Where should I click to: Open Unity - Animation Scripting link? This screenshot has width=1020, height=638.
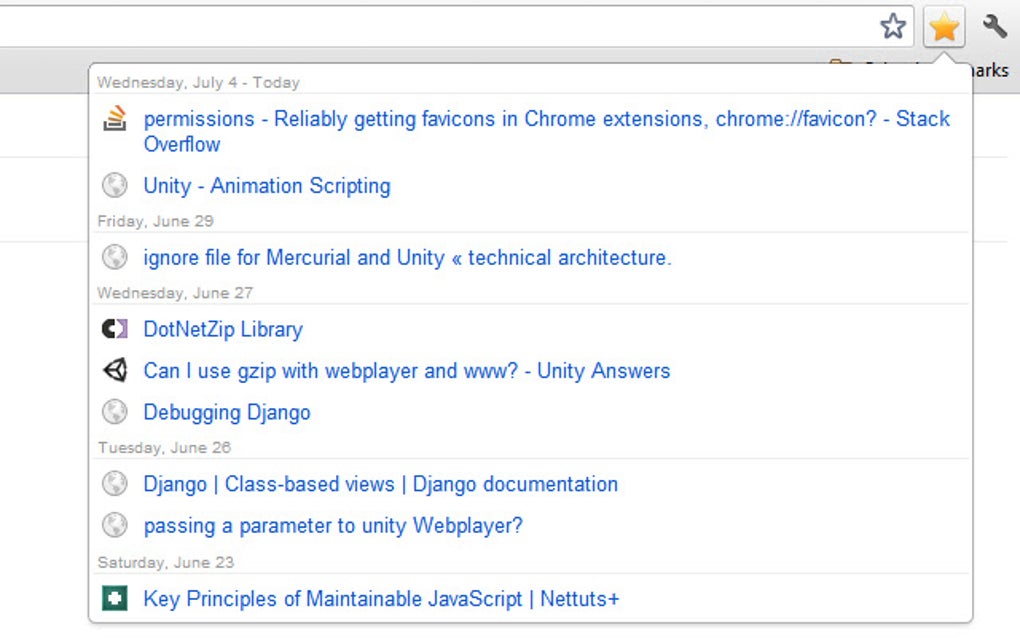[267, 186]
